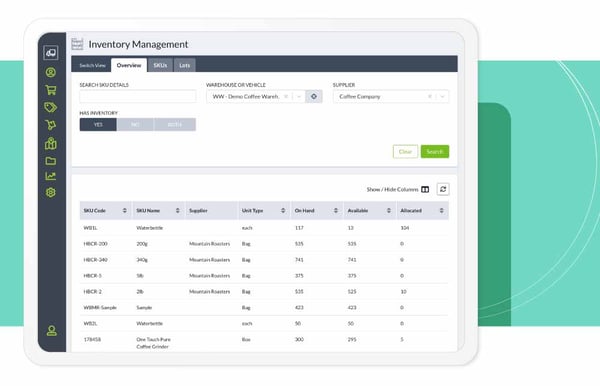Click Show / Hide Columns text link

[392, 189]
